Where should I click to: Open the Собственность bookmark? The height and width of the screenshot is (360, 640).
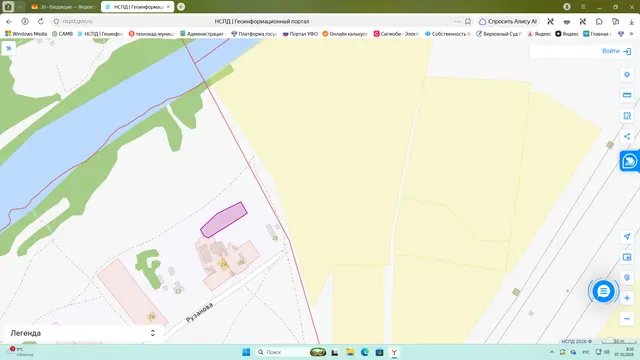tap(448, 34)
